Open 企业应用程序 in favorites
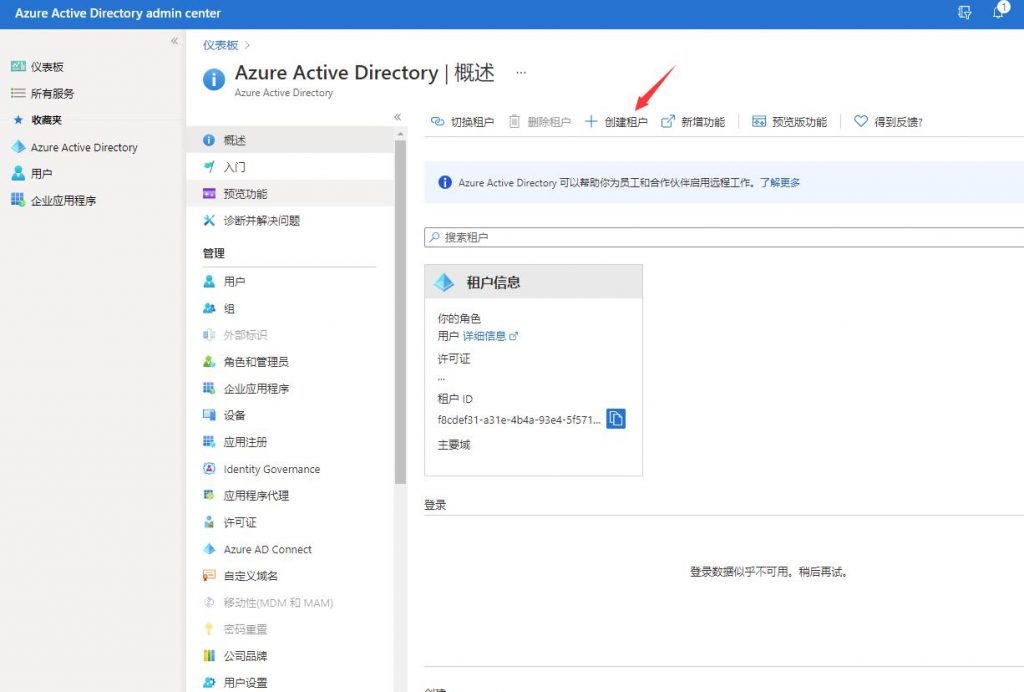Viewport: 1024px width, 692px height. pos(63,200)
